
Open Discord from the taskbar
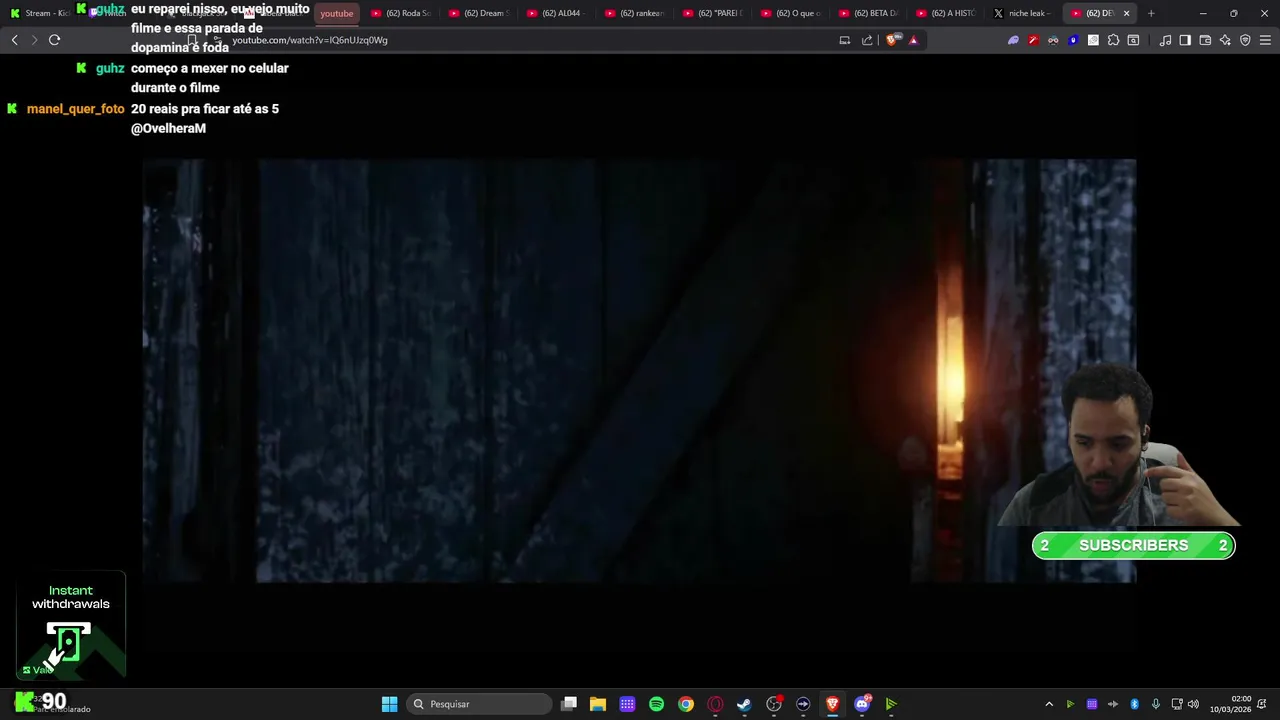[x=862, y=704]
